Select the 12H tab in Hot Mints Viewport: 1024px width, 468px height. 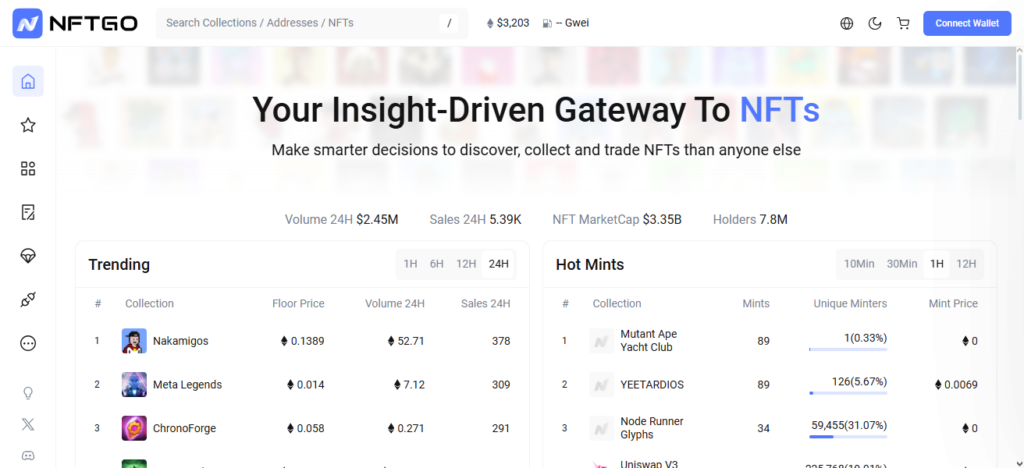pos(967,264)
